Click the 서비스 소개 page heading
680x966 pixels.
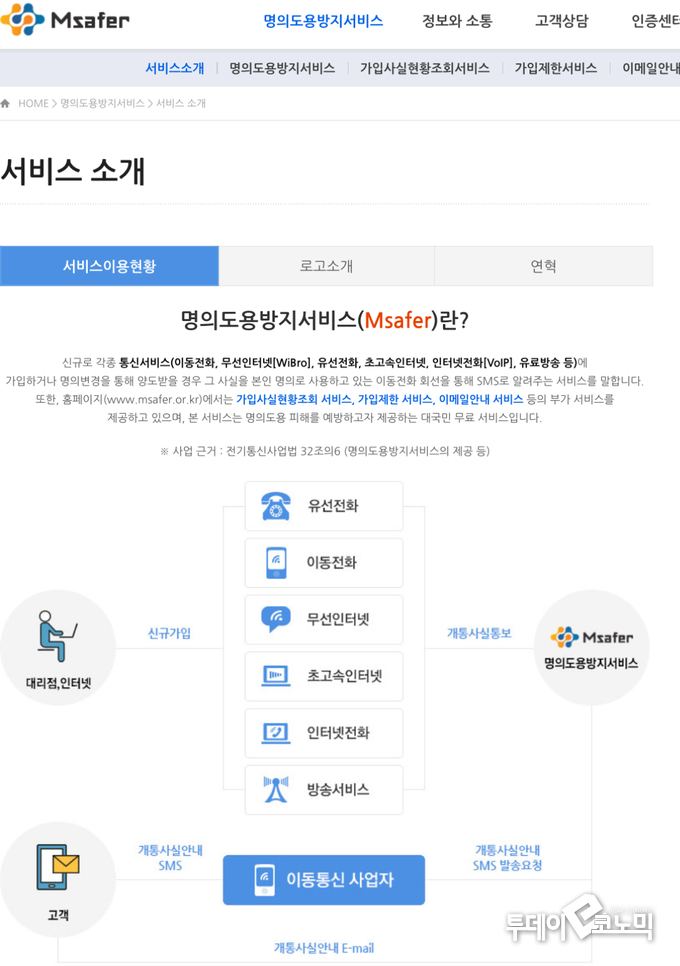pyautogui.click(x=73, y=171)
